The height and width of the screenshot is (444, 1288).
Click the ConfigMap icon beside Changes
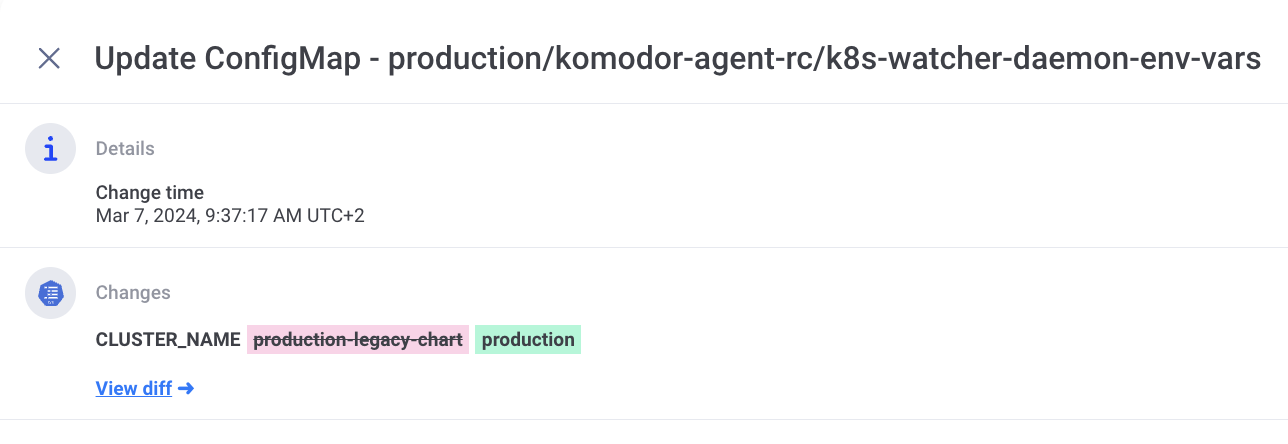pos(51,293)
